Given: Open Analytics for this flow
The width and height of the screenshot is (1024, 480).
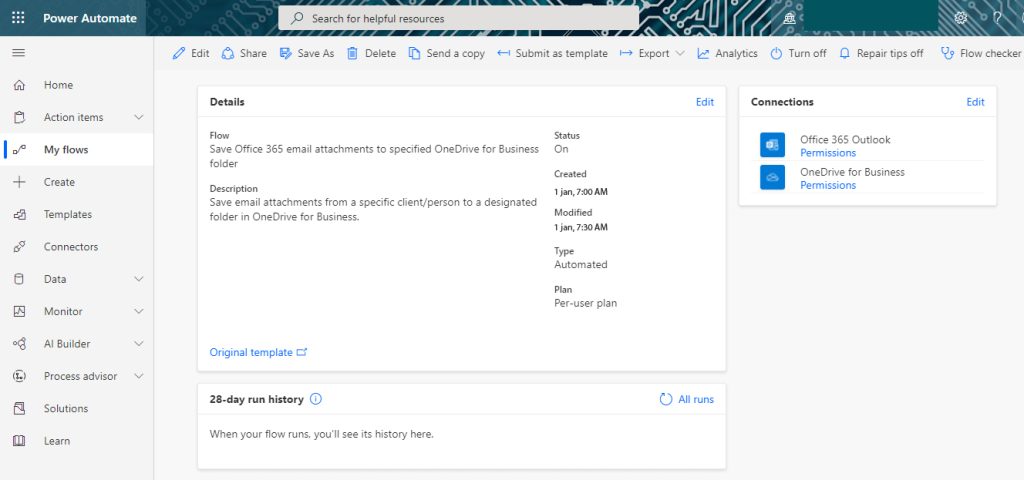Looking at the screenshot, I should (728, 54).
